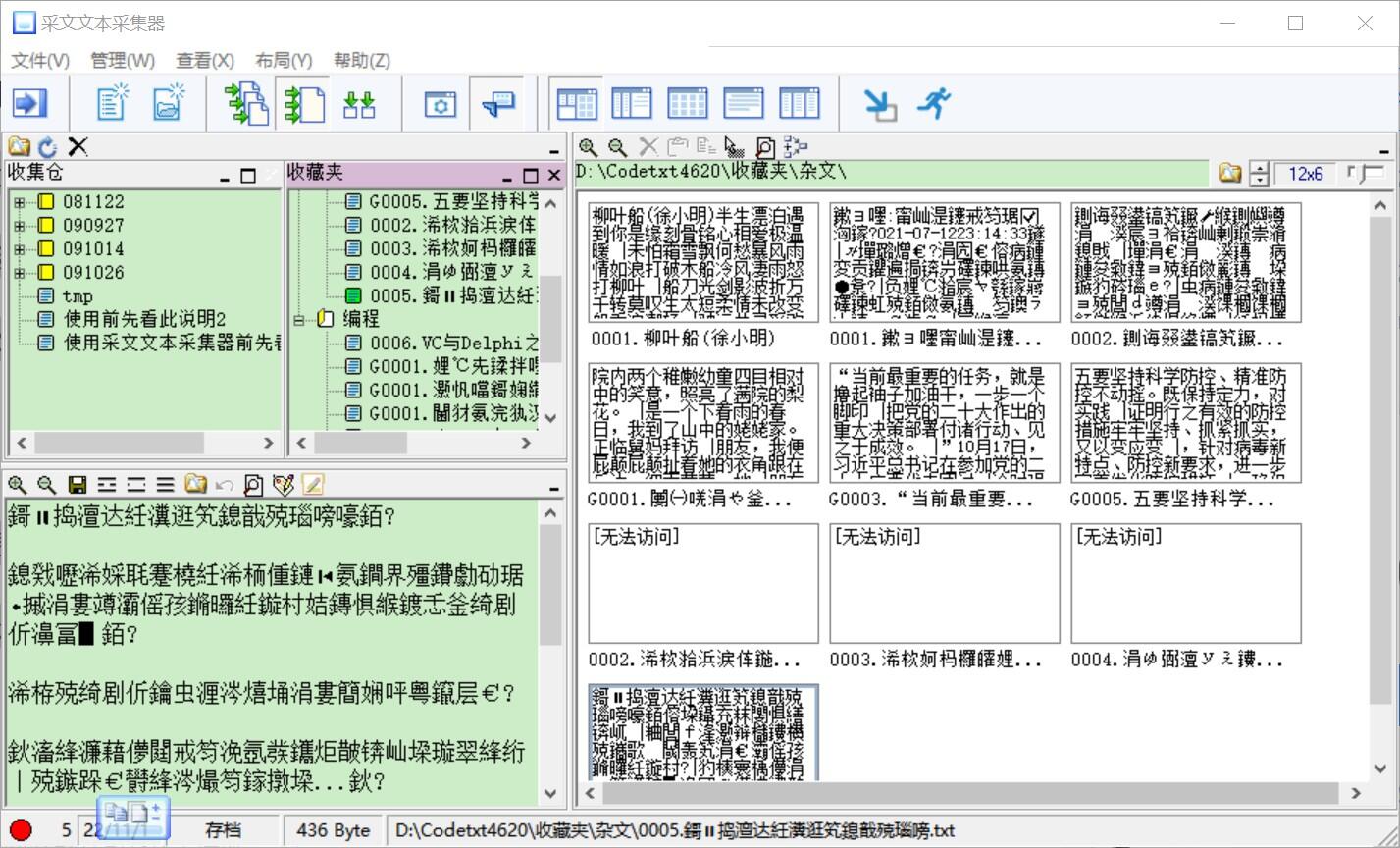The width and height of the screenshot is (1400, 848).
Task: Toggle the multi-file import toolbar button
Action: coord(246,103)
